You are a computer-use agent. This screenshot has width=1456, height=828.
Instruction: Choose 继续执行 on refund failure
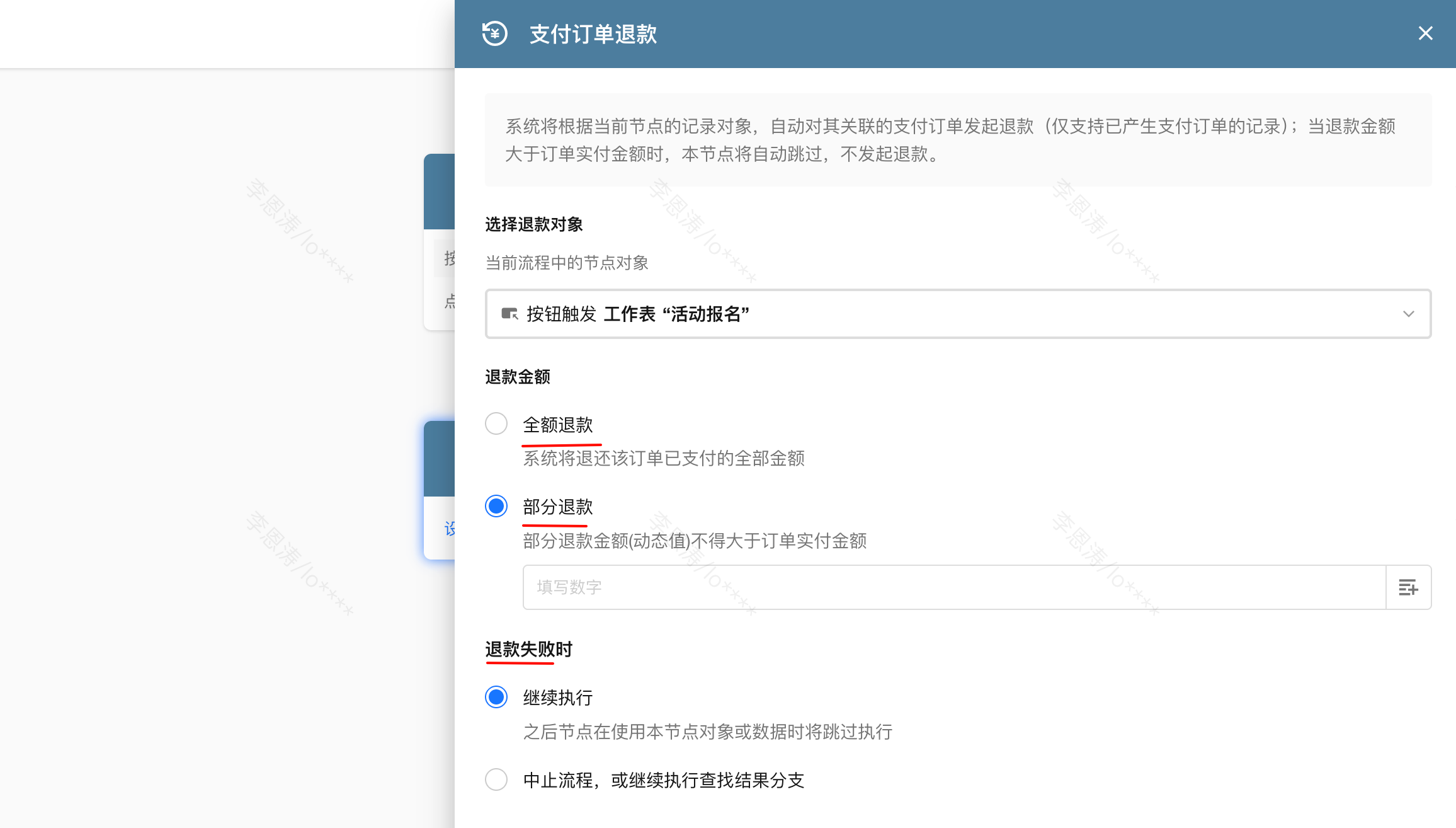coord(496,697)
